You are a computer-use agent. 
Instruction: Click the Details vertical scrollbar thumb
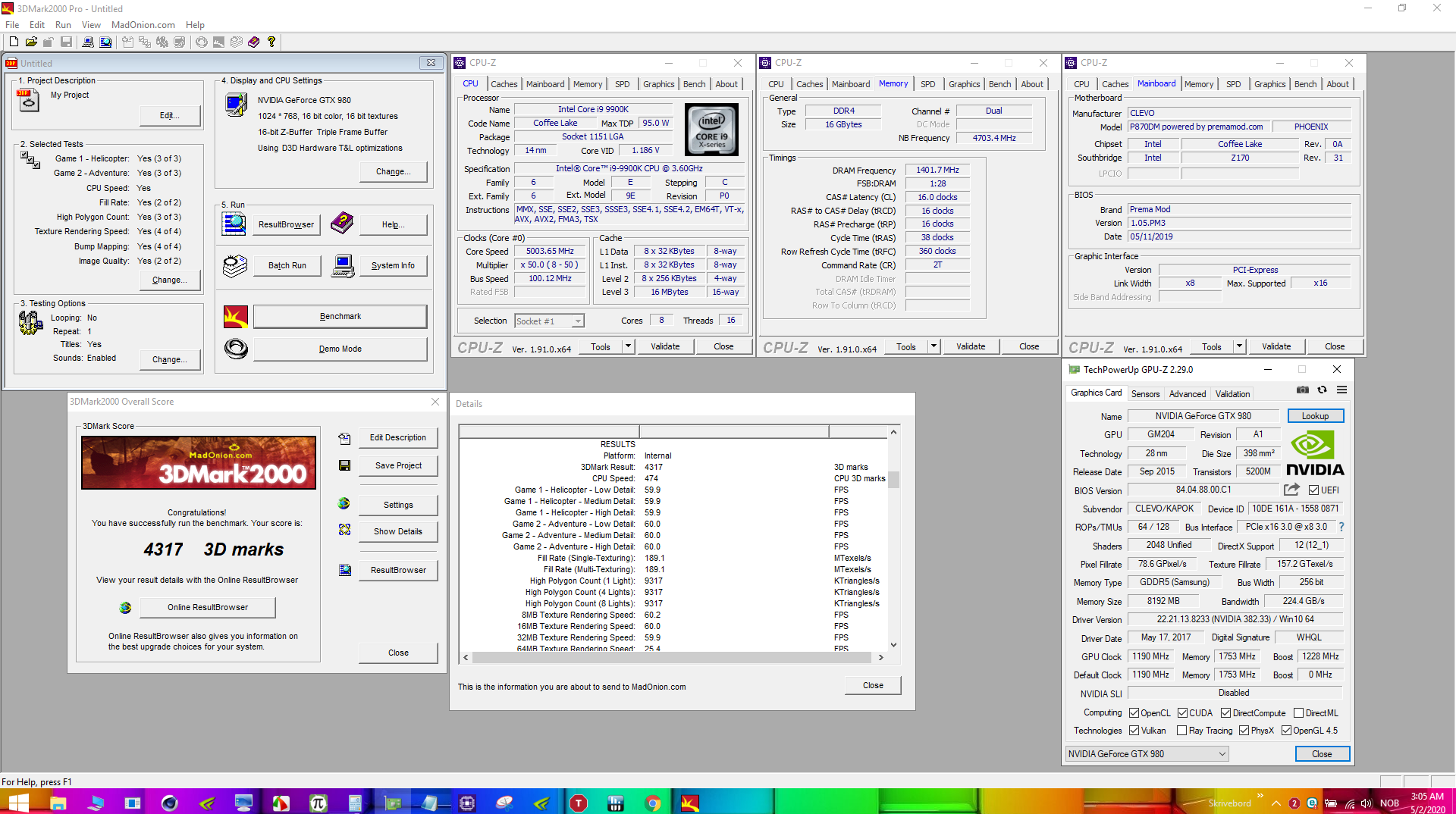point(893,480)
